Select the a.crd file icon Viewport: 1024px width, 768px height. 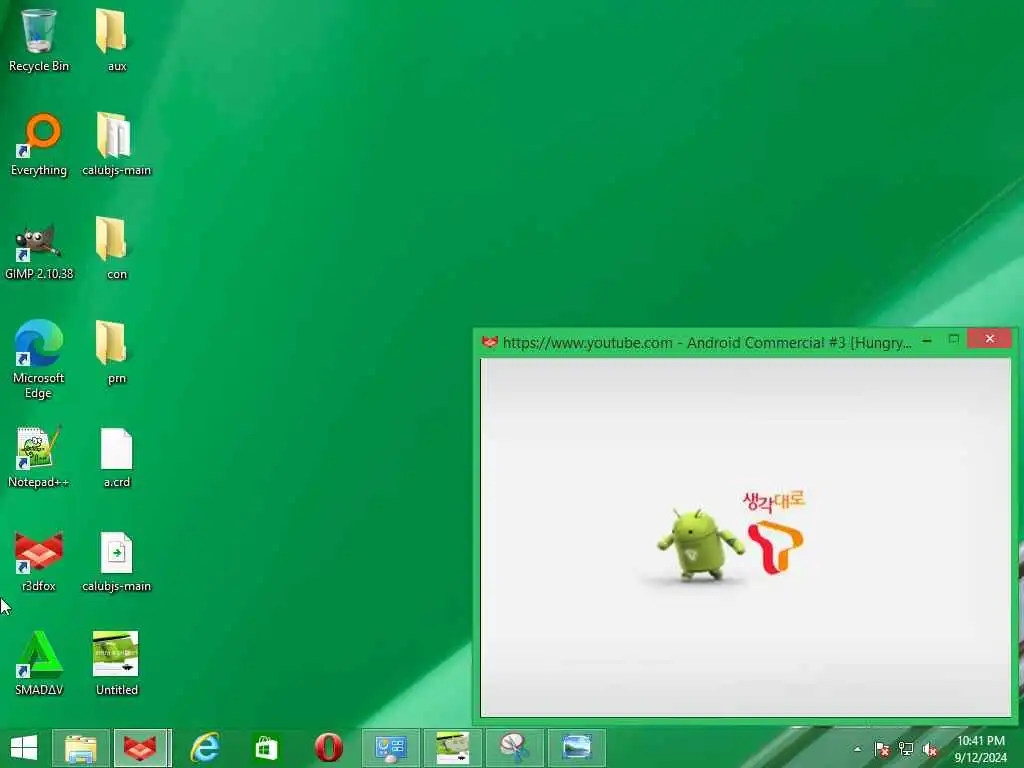pyautogui.click(x=116, y=456)
